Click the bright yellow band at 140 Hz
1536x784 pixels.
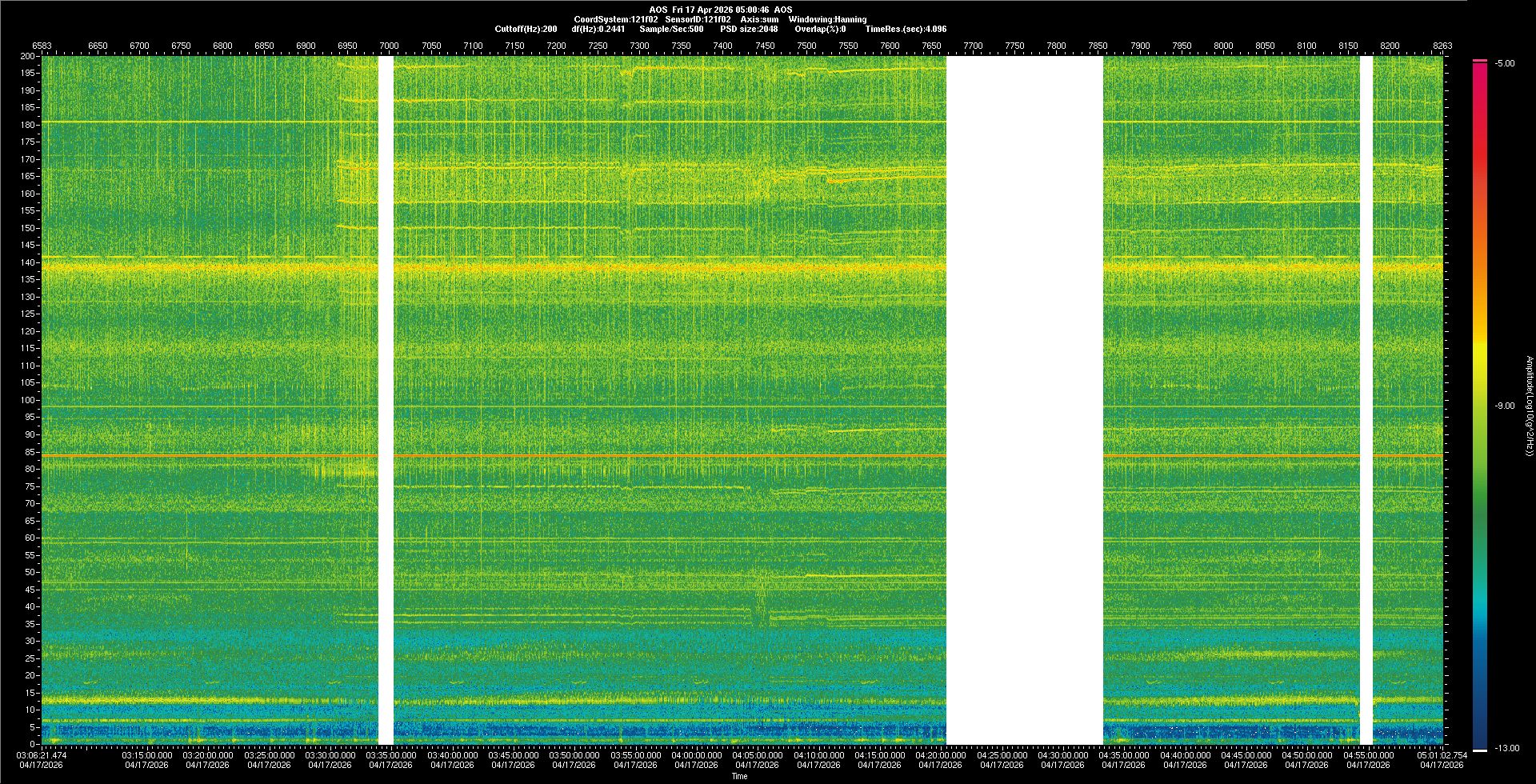640,266
